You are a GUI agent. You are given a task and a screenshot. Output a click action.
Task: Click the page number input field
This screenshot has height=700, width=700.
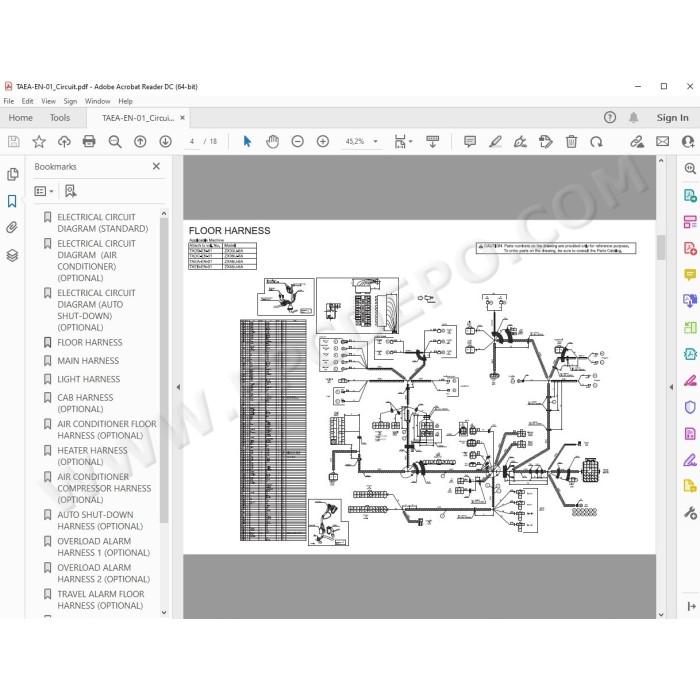click(192, 142)
